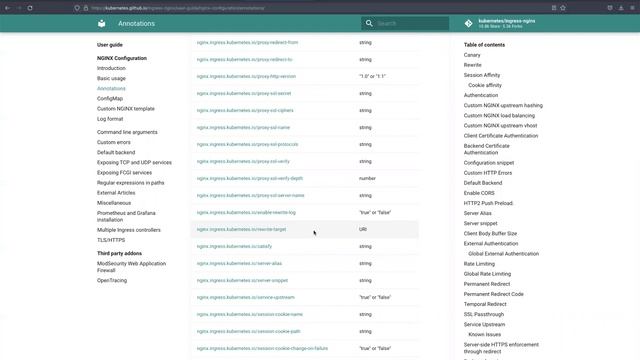Screen dimensions: 640x360
Task: Click the proxy-http-version annotation link
Action: [x=246, y=76]
